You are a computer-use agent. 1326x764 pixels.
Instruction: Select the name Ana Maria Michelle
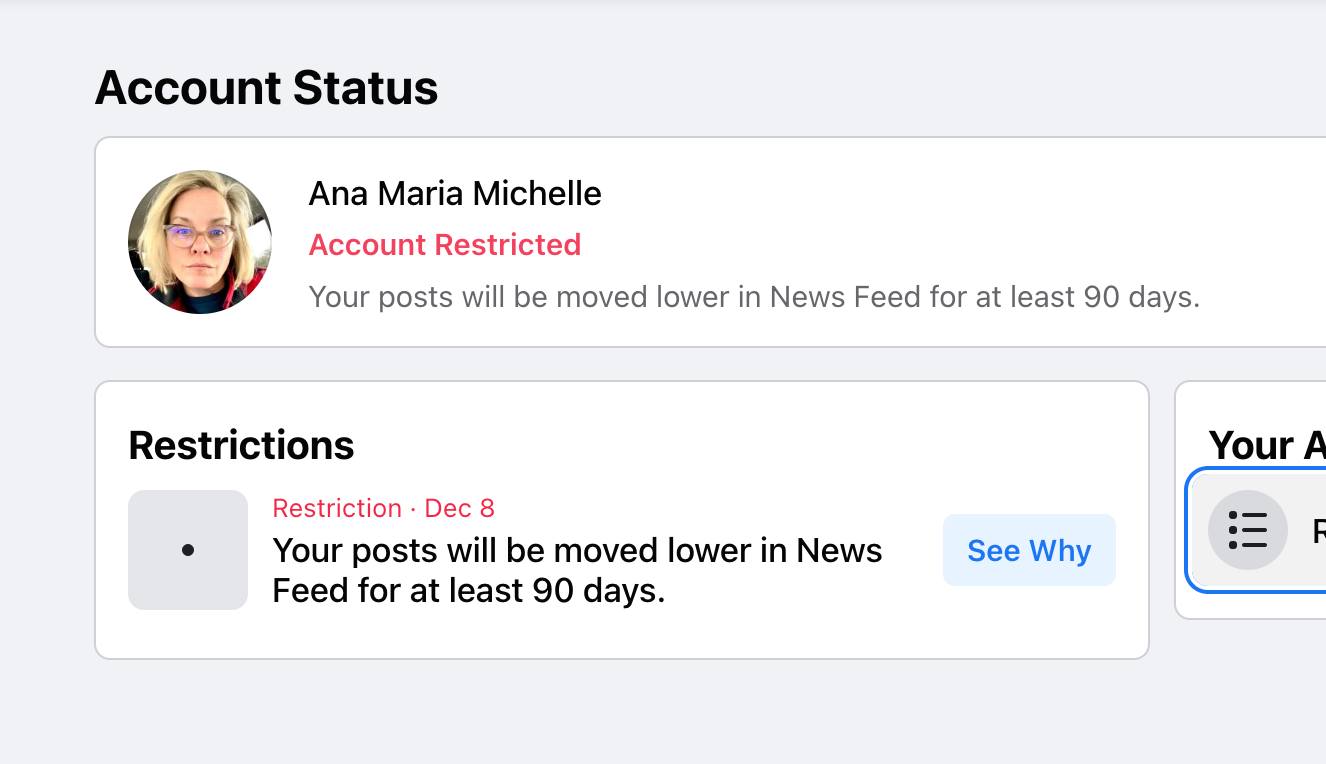click(454, 193)
